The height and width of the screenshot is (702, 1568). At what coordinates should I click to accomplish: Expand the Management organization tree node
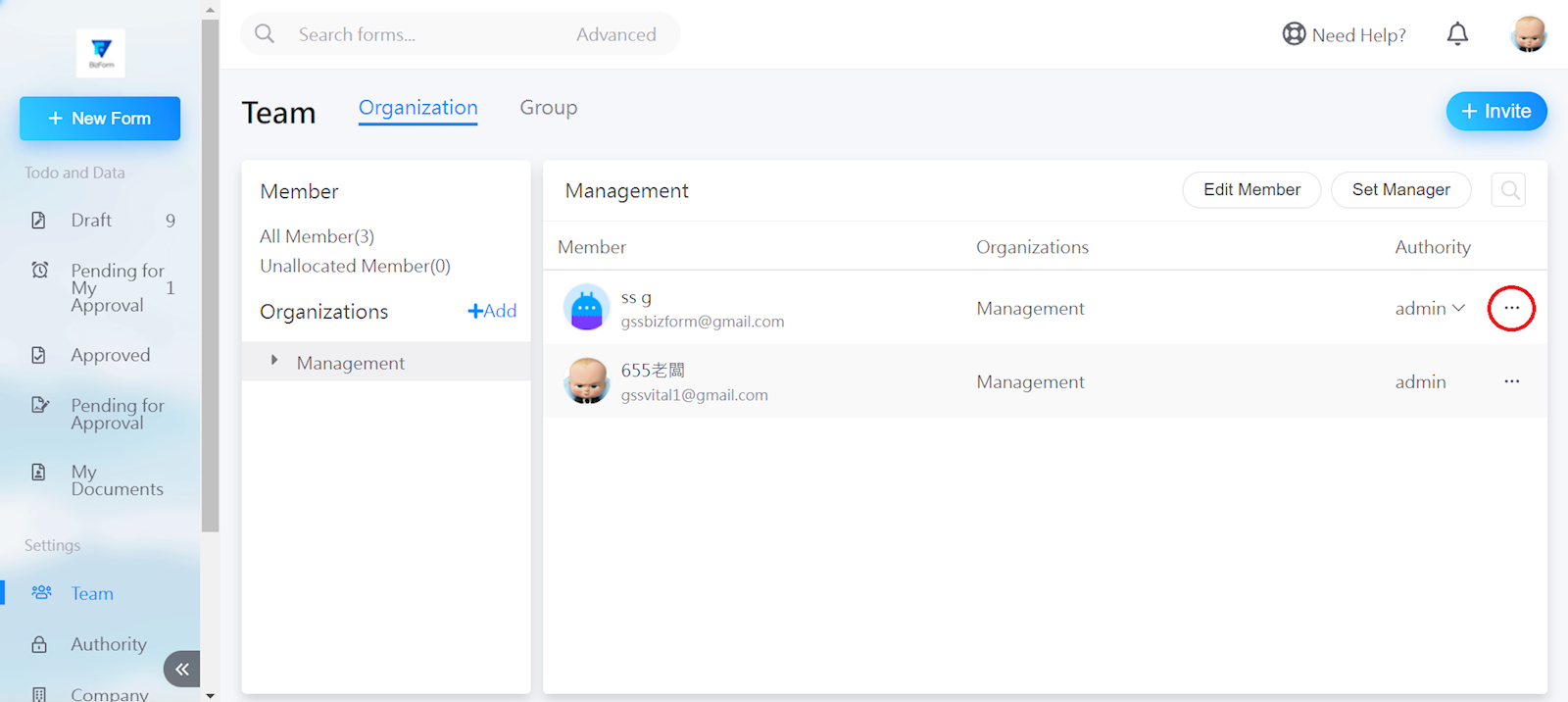tap(274, 362)
